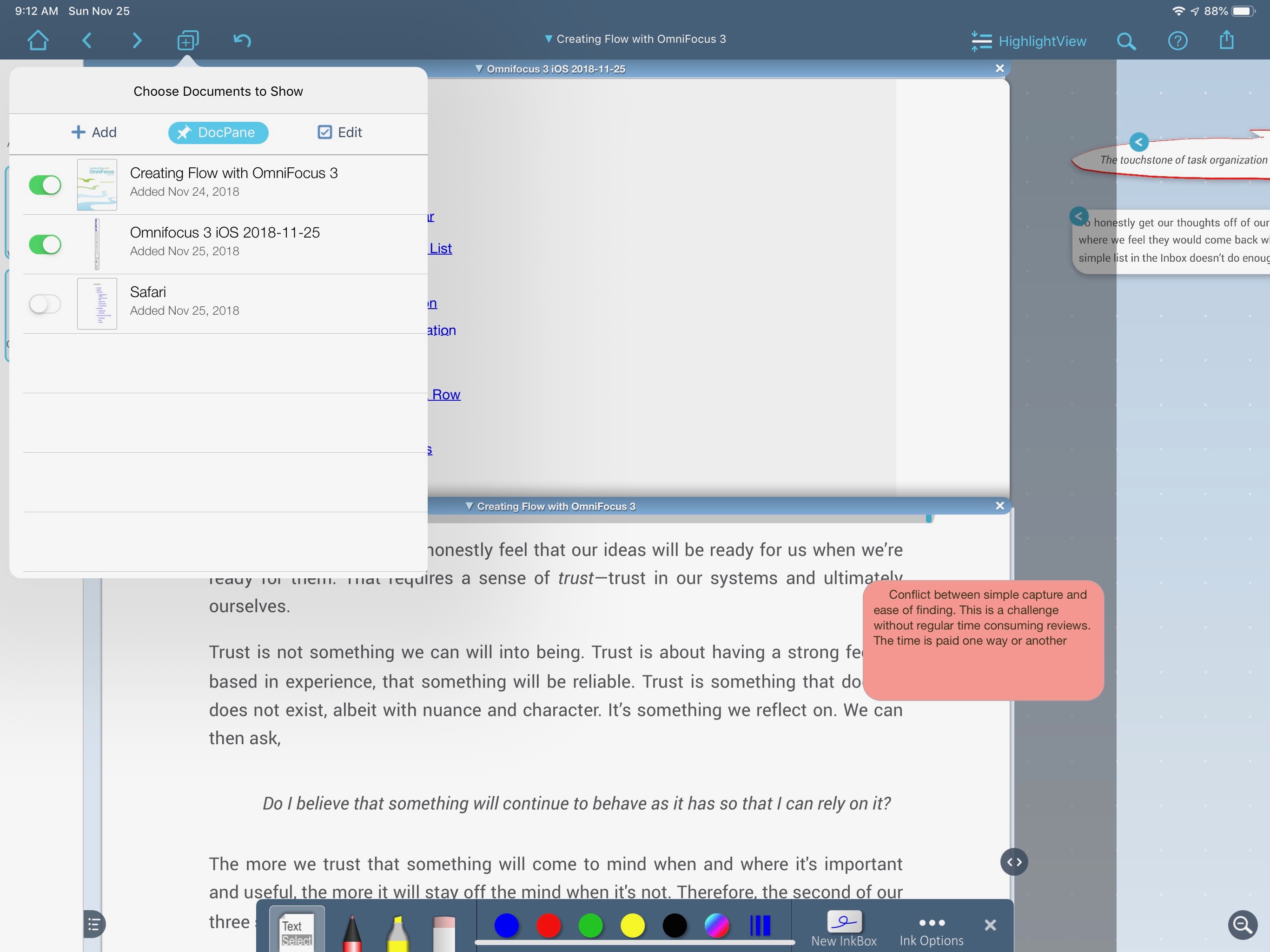The image size is (1270, 952).
Task: Open the Omnifocus 3 iOS thumbnail
Action: [97, 244]
